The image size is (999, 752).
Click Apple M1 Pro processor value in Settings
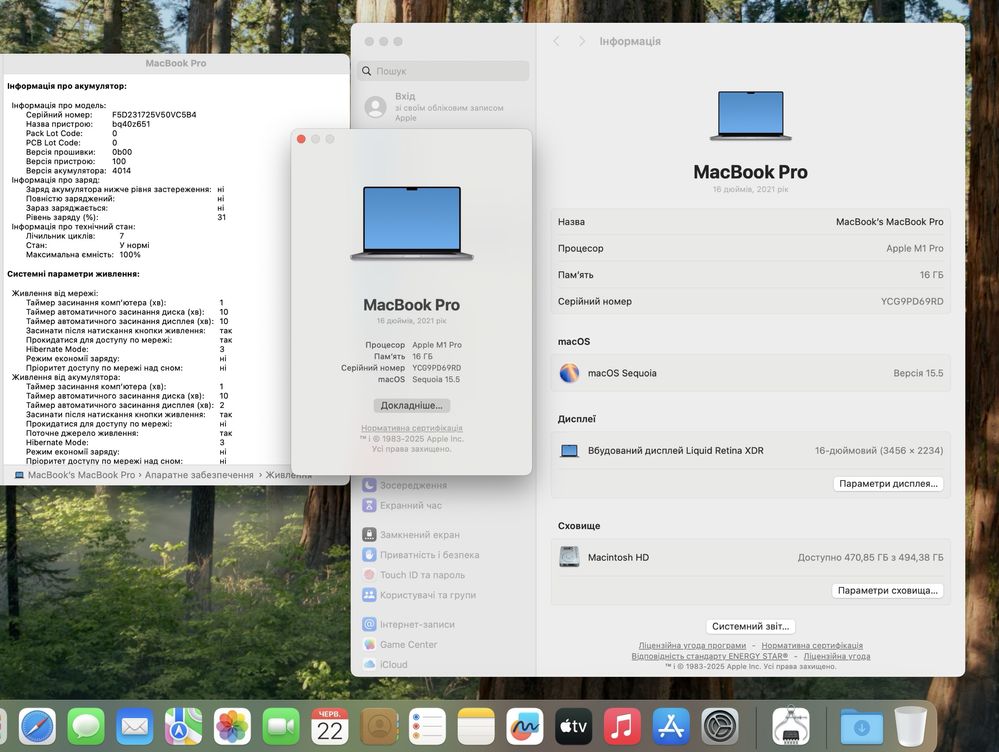click(914, 249)
